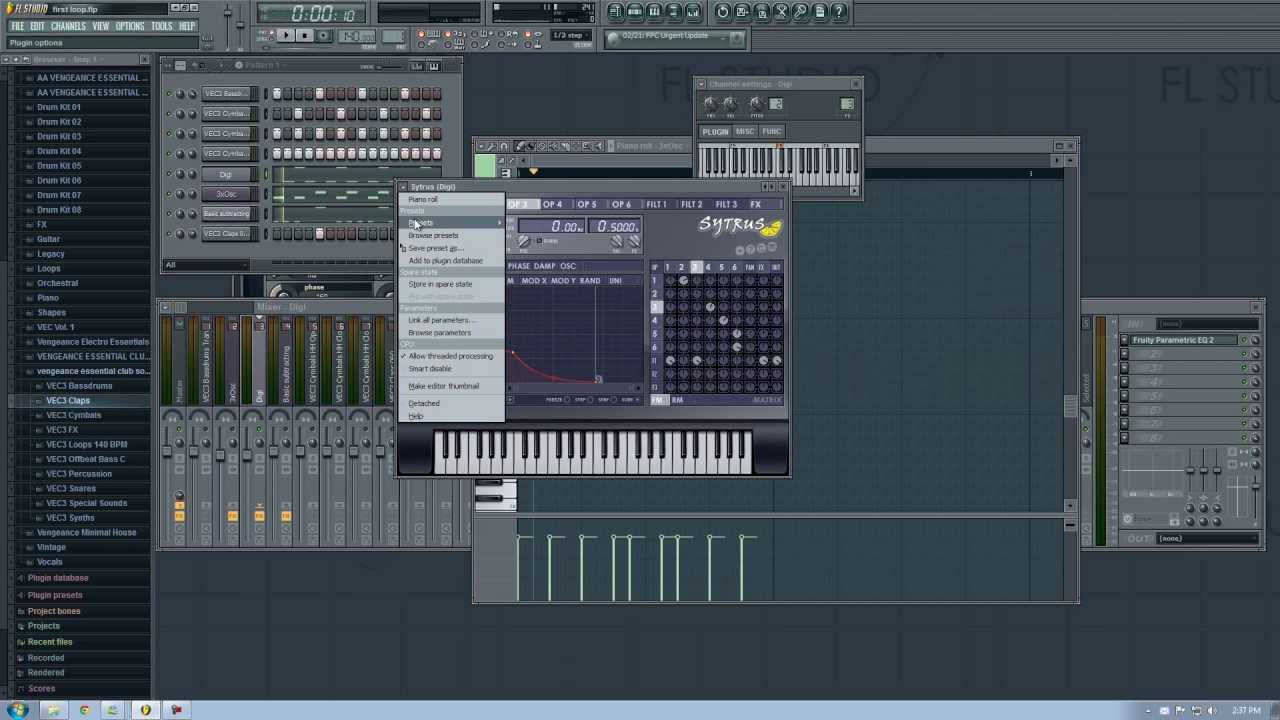Image resolution: width=1280 pixels, height=720 pixels.
Task: Open the OPTIONS menu
Action: click(130, 26)
